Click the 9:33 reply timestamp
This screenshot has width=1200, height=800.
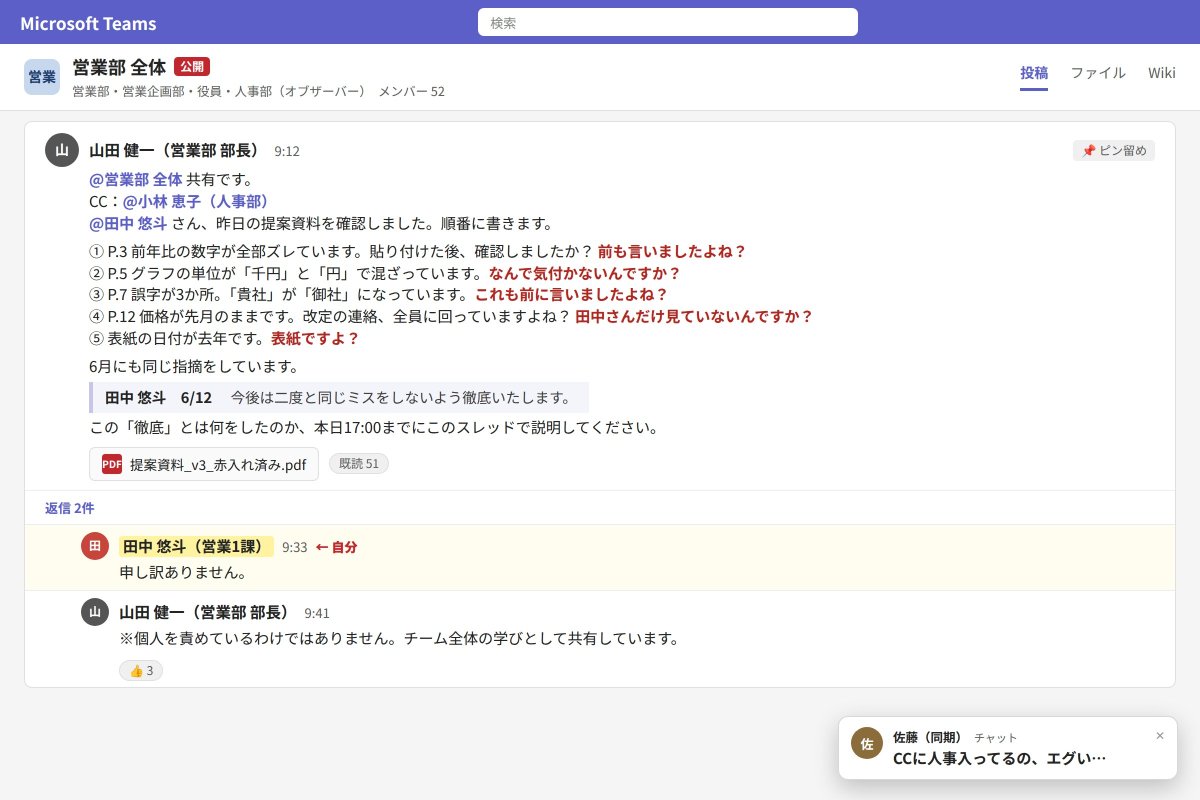tap(295, 547)
